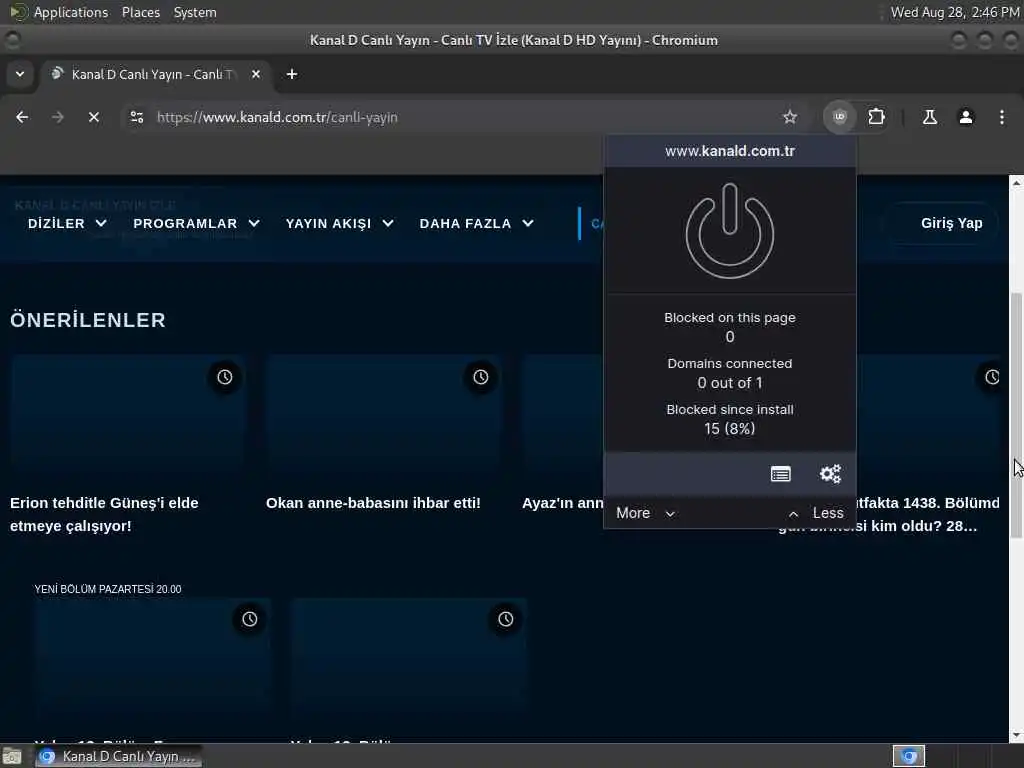
Task: Select the Kanal D Canlı Yayın tab
Action: pyautogui.click(x=154, y=74)
